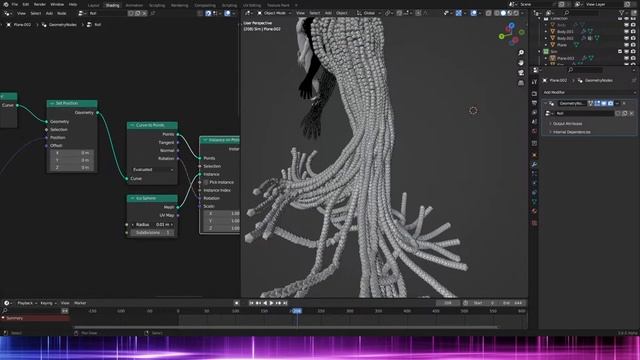This screenshot has width=640, height=360.
Task: Collapse the Sim collection in outliner
Action: coord(540,51)
